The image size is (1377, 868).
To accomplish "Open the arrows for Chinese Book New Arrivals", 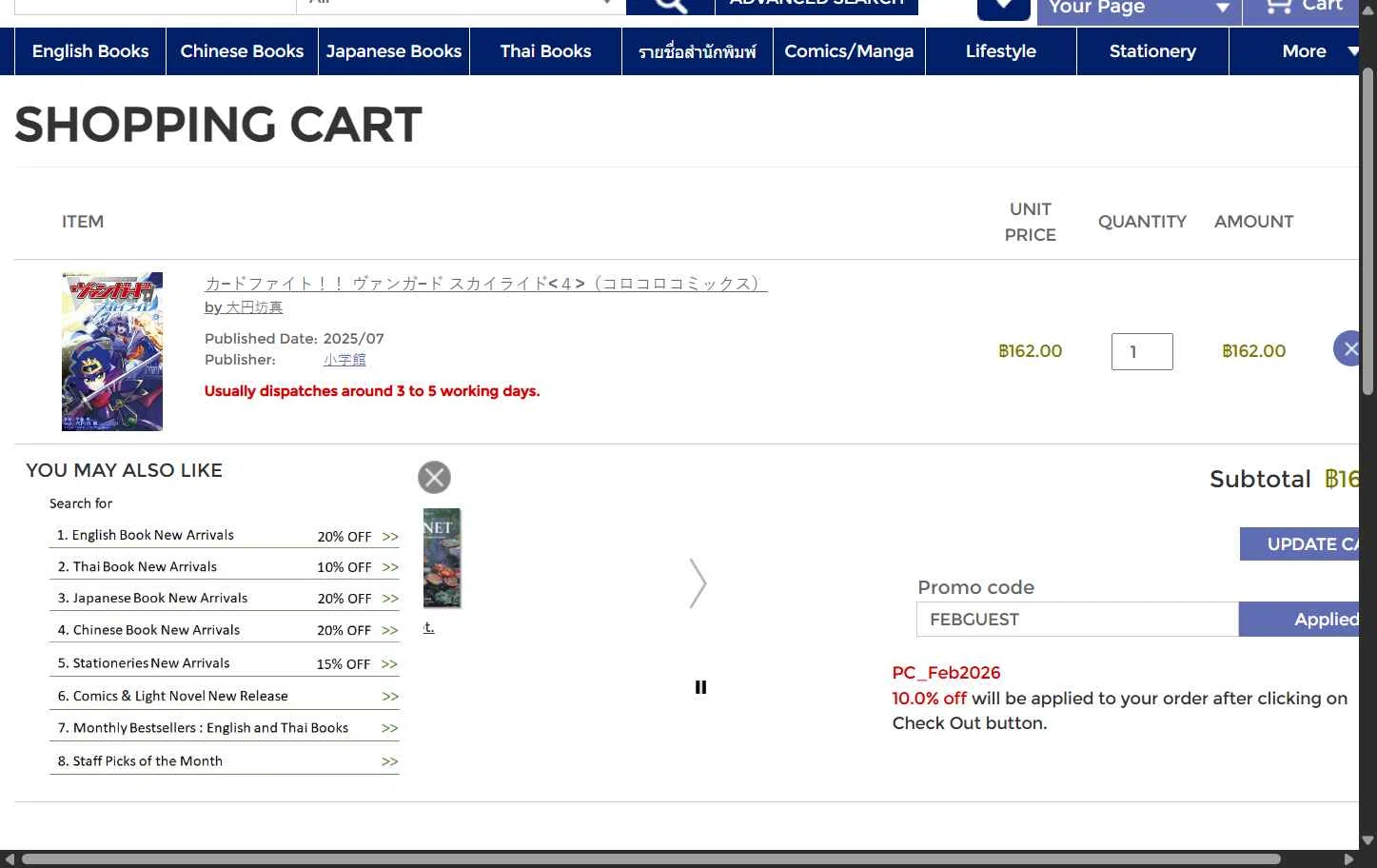I will (390, 630).
